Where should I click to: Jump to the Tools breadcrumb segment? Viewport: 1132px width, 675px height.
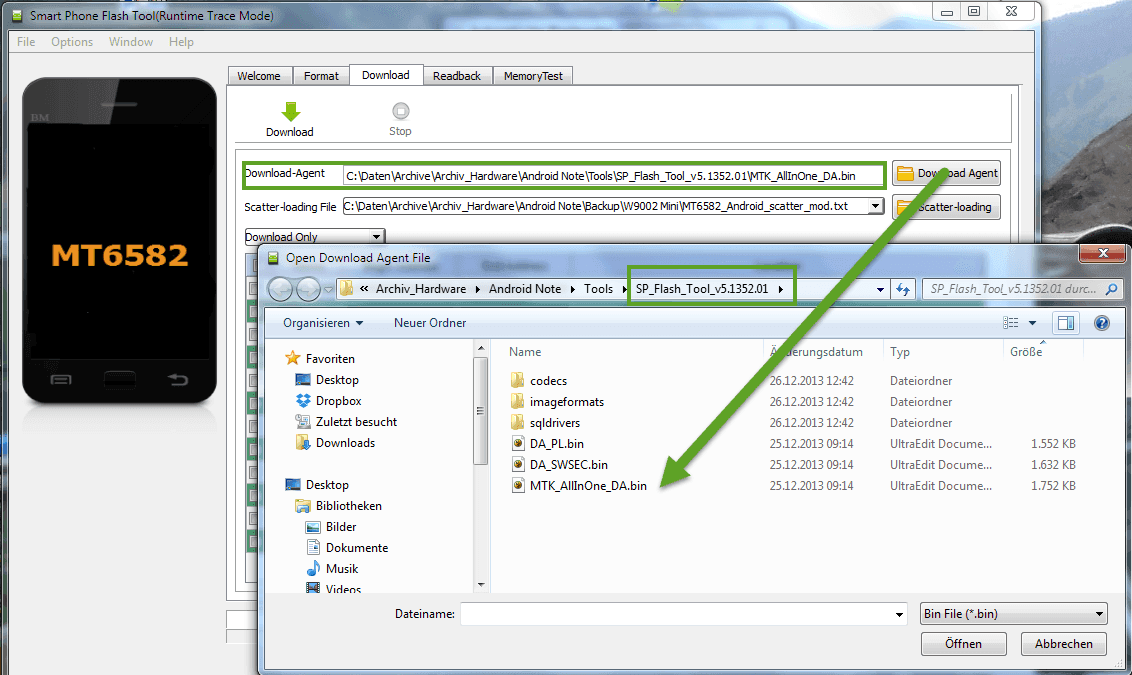pyautogui.click(x=598, y=289)
